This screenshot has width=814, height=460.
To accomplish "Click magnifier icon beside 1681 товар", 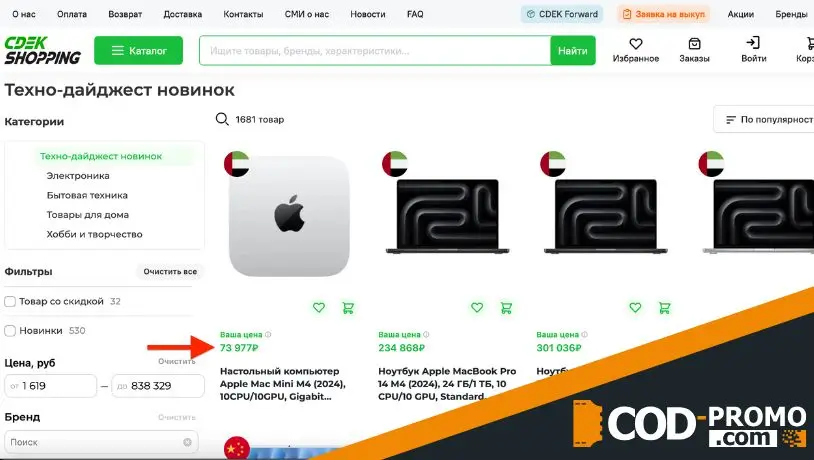I will [222, 119].
